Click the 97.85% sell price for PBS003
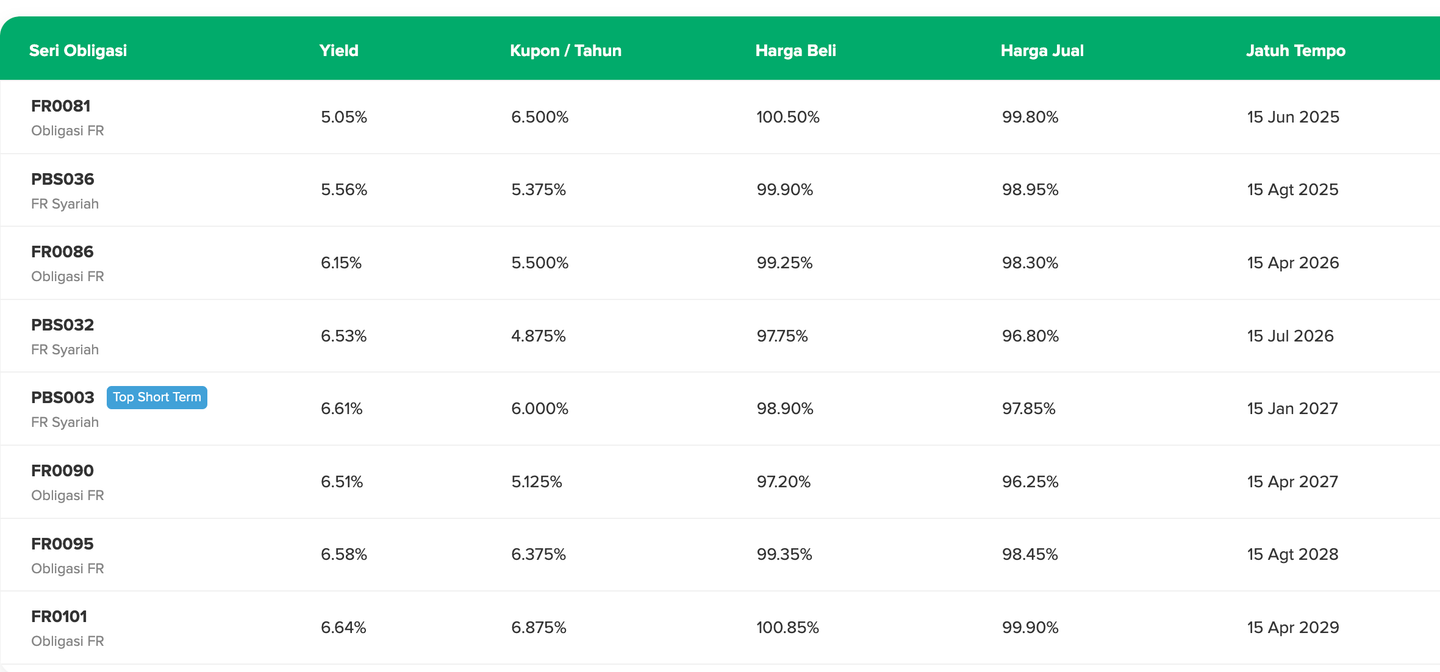Viewport: 1440px width, 672px height. click(1028, 408)
